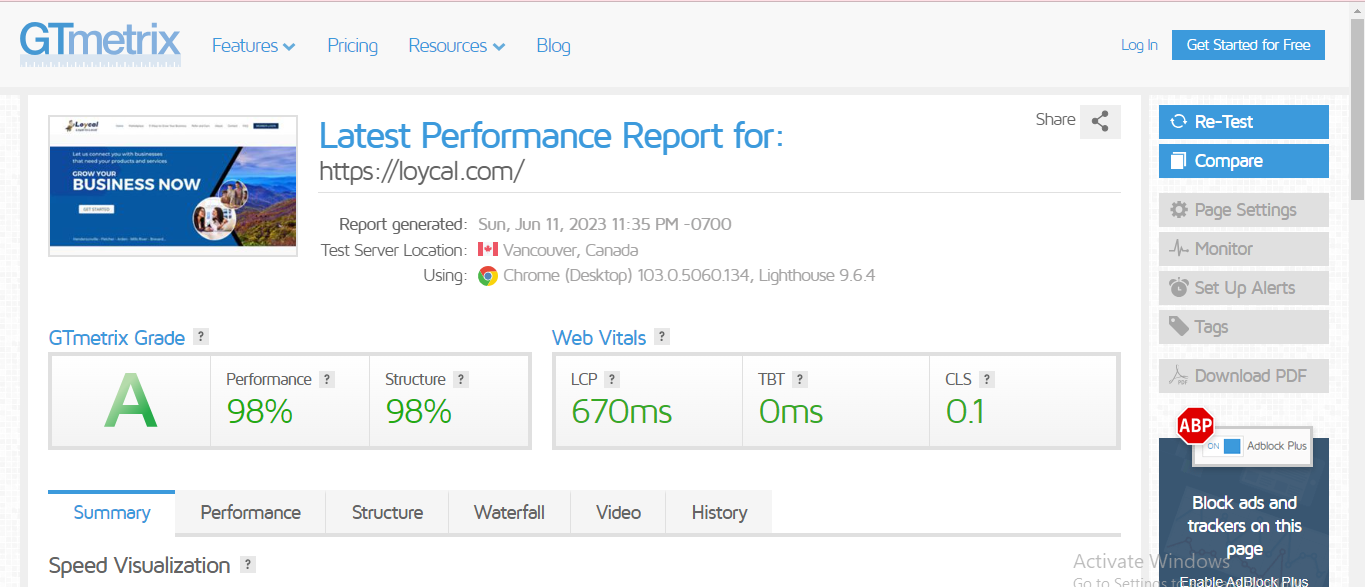
Task: Toggle the Adblock Plus ON switch
Action: coord(1223,446)
